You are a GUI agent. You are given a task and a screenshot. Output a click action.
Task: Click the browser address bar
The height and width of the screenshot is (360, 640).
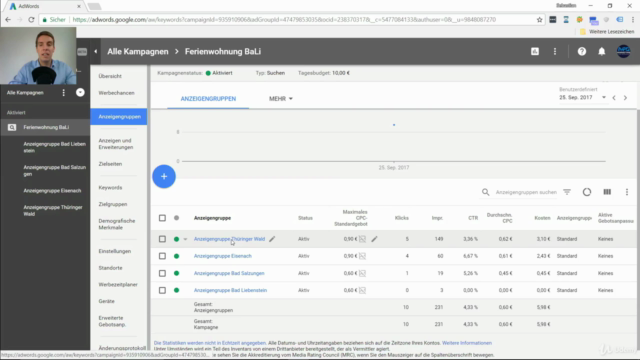(x=284, y=19)
